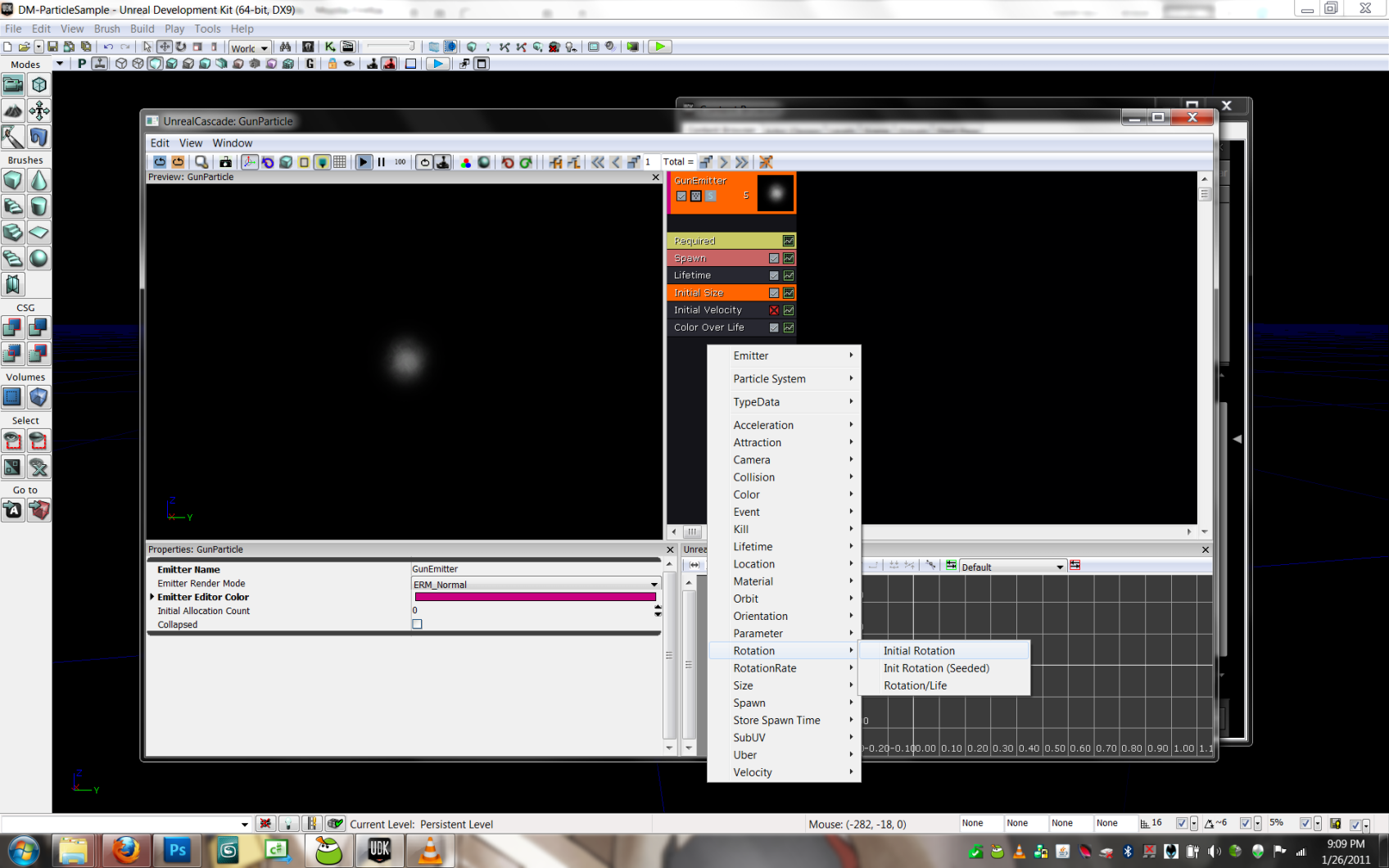The height and width of the screenshot is (868, 1389).
Task: Toggle the grid icon in Cascade toolbar
Action: pyautogui.click(x=340, y=162)
